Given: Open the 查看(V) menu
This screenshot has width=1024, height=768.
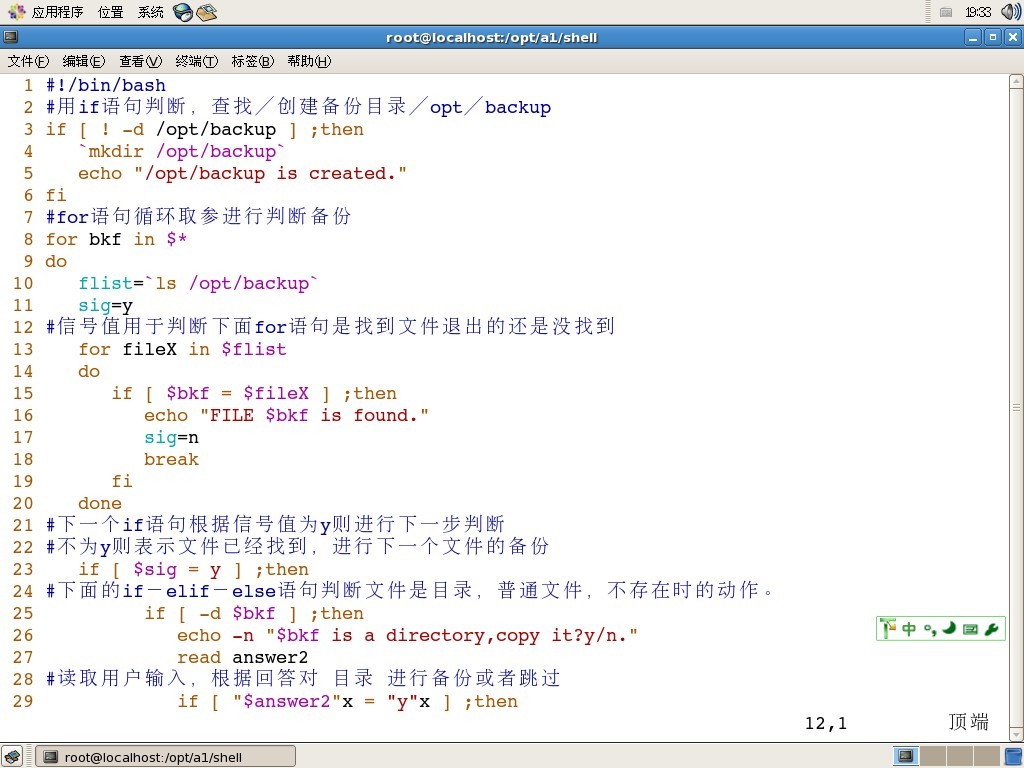Looking at the screenshot, I should pyautogui.click(x=140, y=61).
